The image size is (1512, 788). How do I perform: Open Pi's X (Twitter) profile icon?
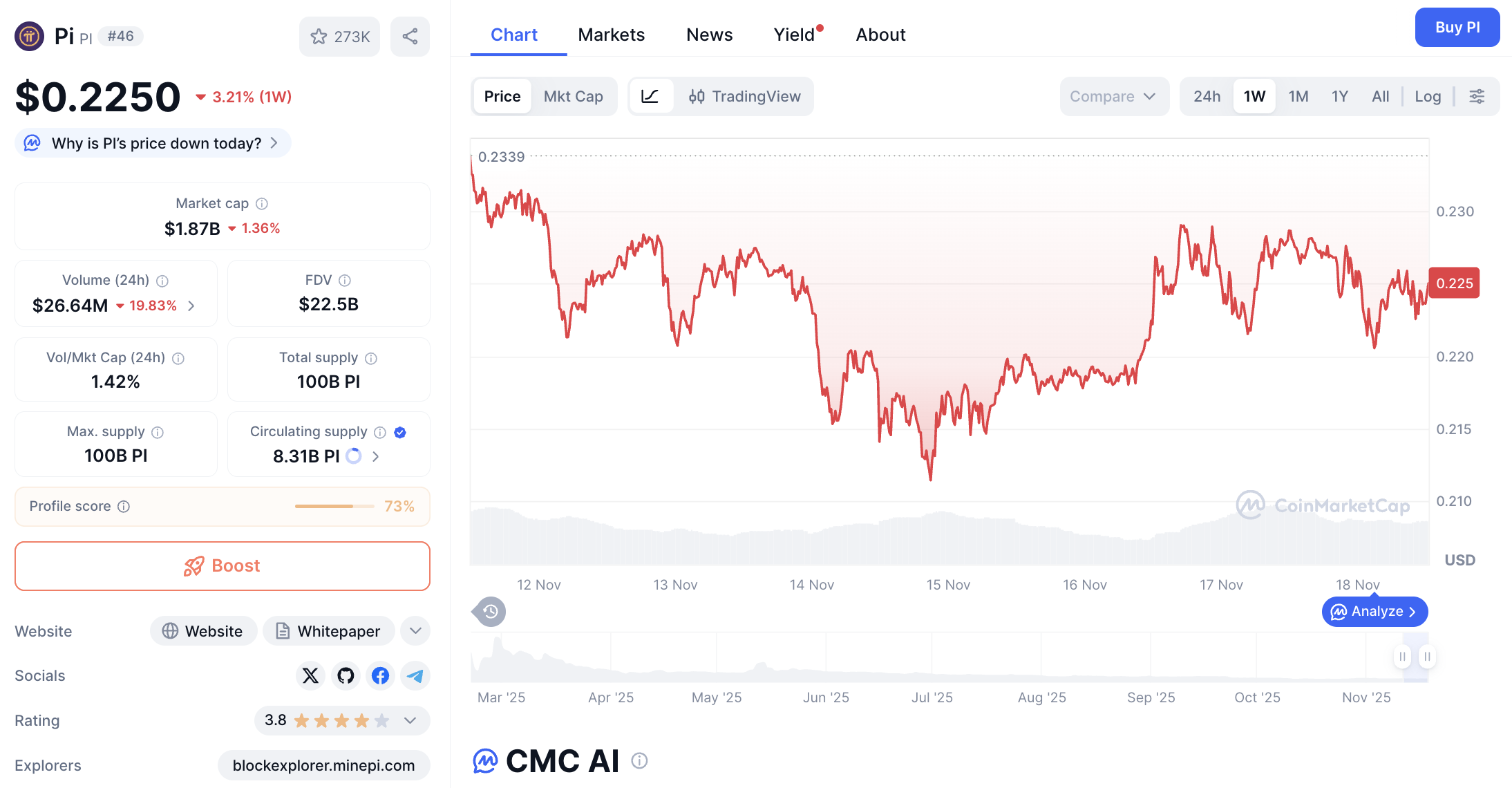[x=310, y=675]
